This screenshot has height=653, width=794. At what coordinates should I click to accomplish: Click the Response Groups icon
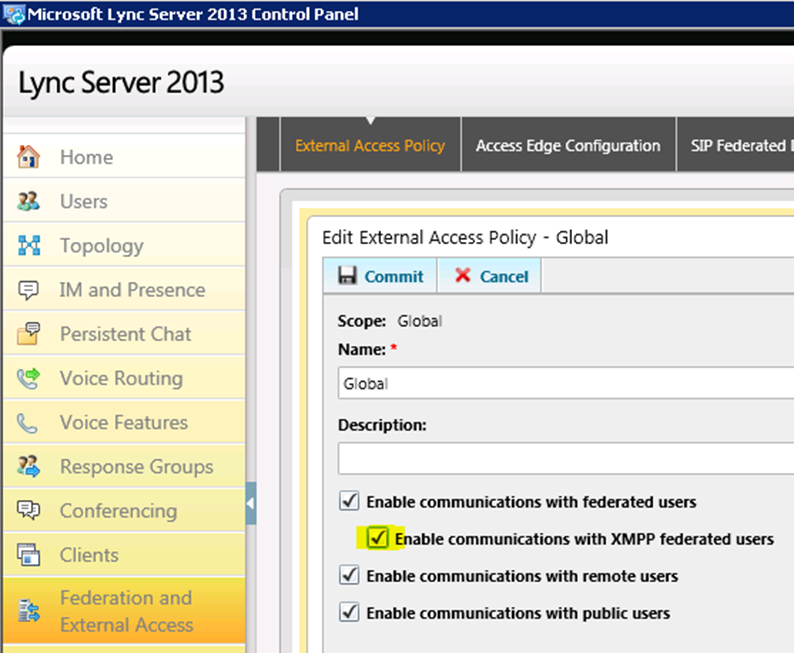28,466
